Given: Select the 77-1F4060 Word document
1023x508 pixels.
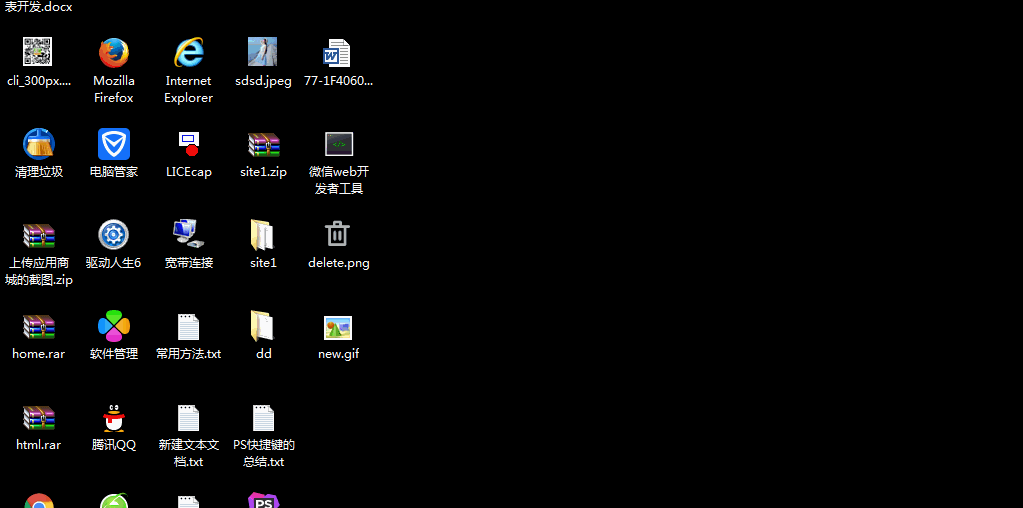Looking at the screenshot, I should pos(338,53).
